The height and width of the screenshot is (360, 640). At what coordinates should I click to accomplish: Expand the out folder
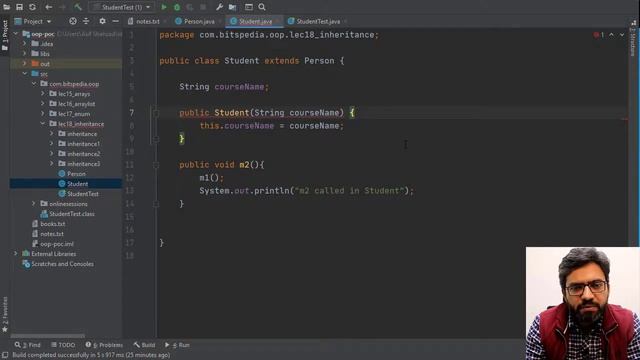pyautogui.click(x=25, y=64)
